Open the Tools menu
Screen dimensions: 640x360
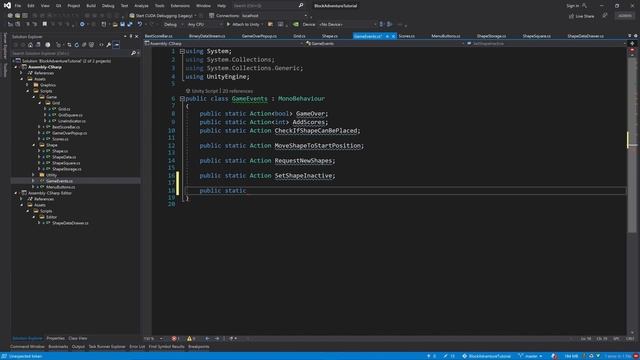pos(160,6)
